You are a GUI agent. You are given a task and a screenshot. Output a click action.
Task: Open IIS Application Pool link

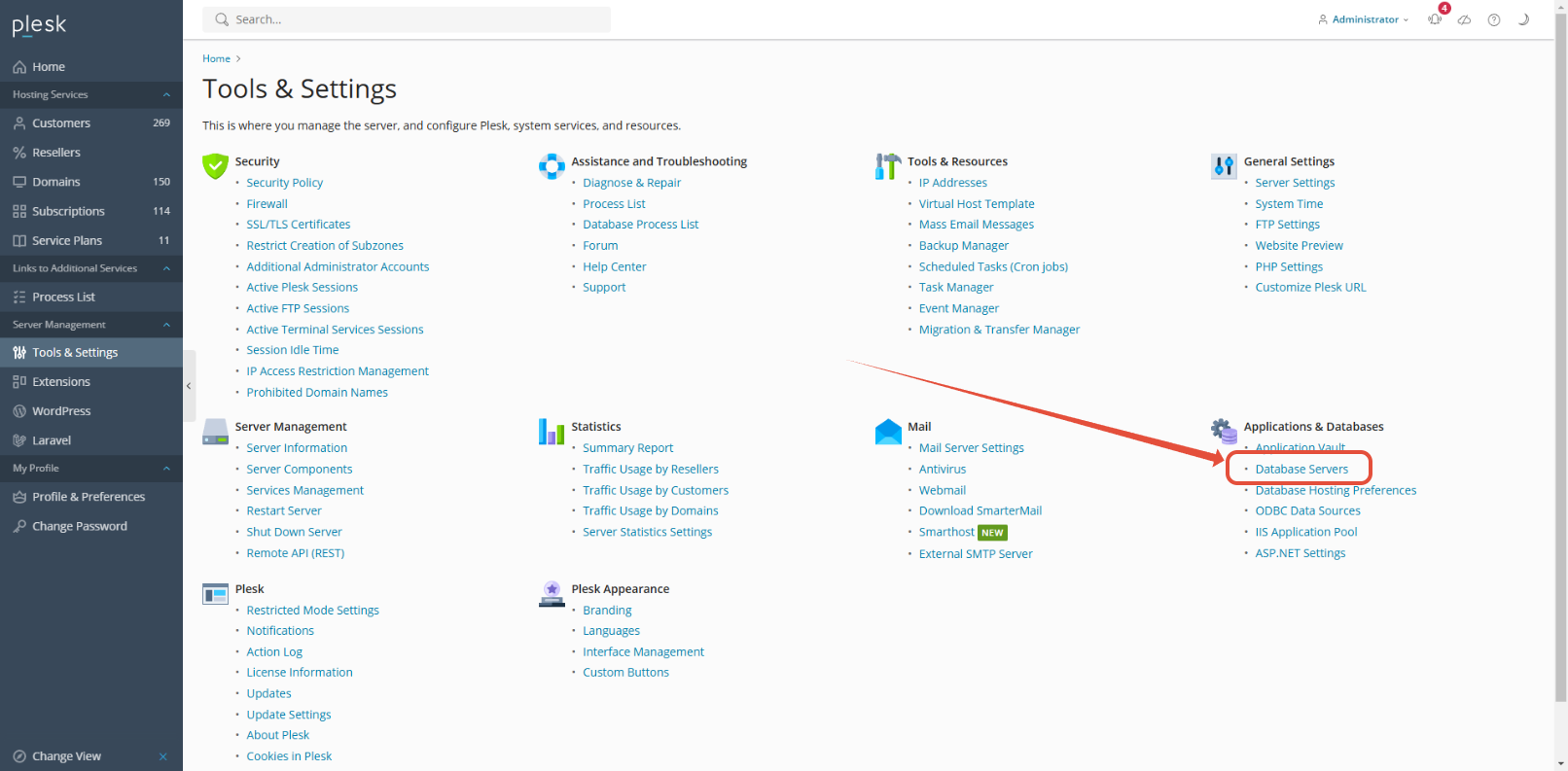pos(1305,532)
